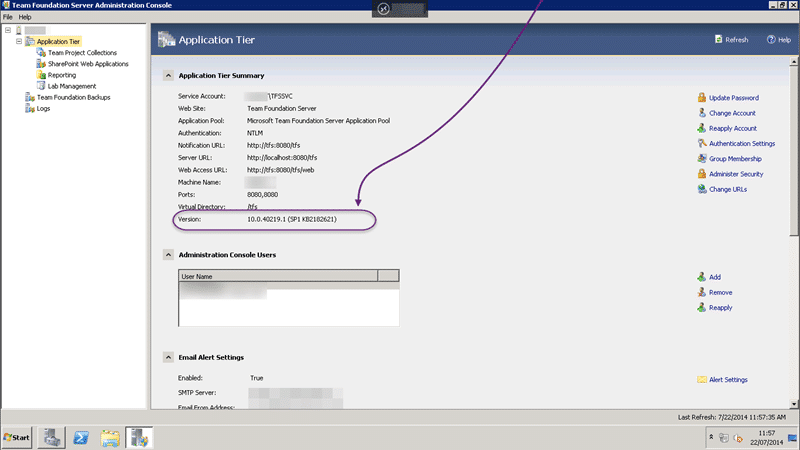
Task: Collapse the Application Tier Summary section
Action: [168, 76]
